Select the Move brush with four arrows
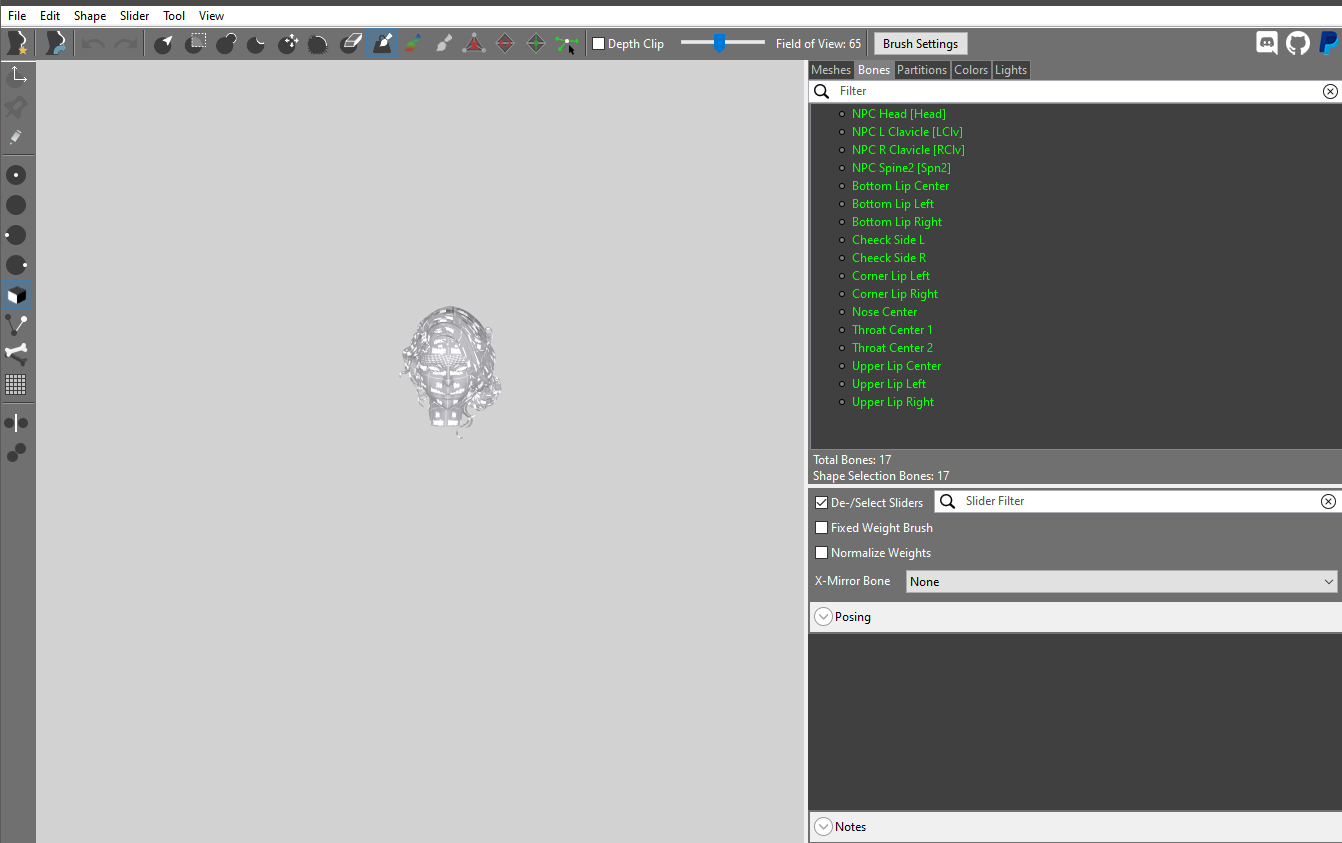Viewport: 1342px width, 843px height. coord(288,43)
